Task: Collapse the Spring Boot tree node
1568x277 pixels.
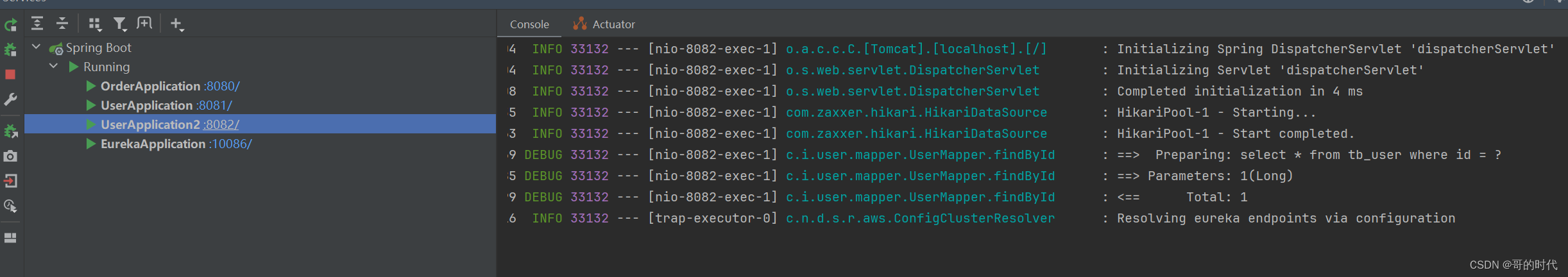Action: (x=37, y=47)
